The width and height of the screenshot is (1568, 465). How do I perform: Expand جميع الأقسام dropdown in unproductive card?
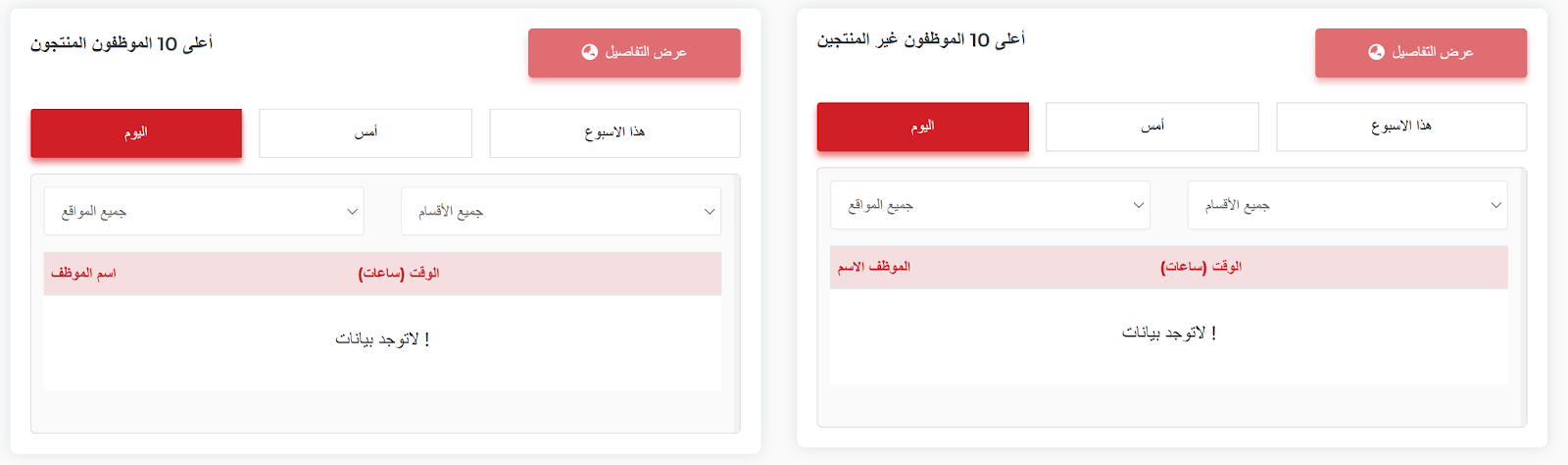pyautogui.click(x=1347, y=206)
